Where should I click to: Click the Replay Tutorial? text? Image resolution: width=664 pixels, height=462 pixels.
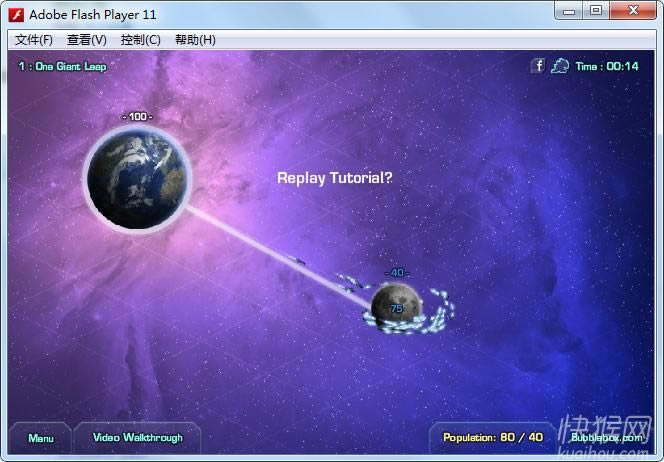334,178
